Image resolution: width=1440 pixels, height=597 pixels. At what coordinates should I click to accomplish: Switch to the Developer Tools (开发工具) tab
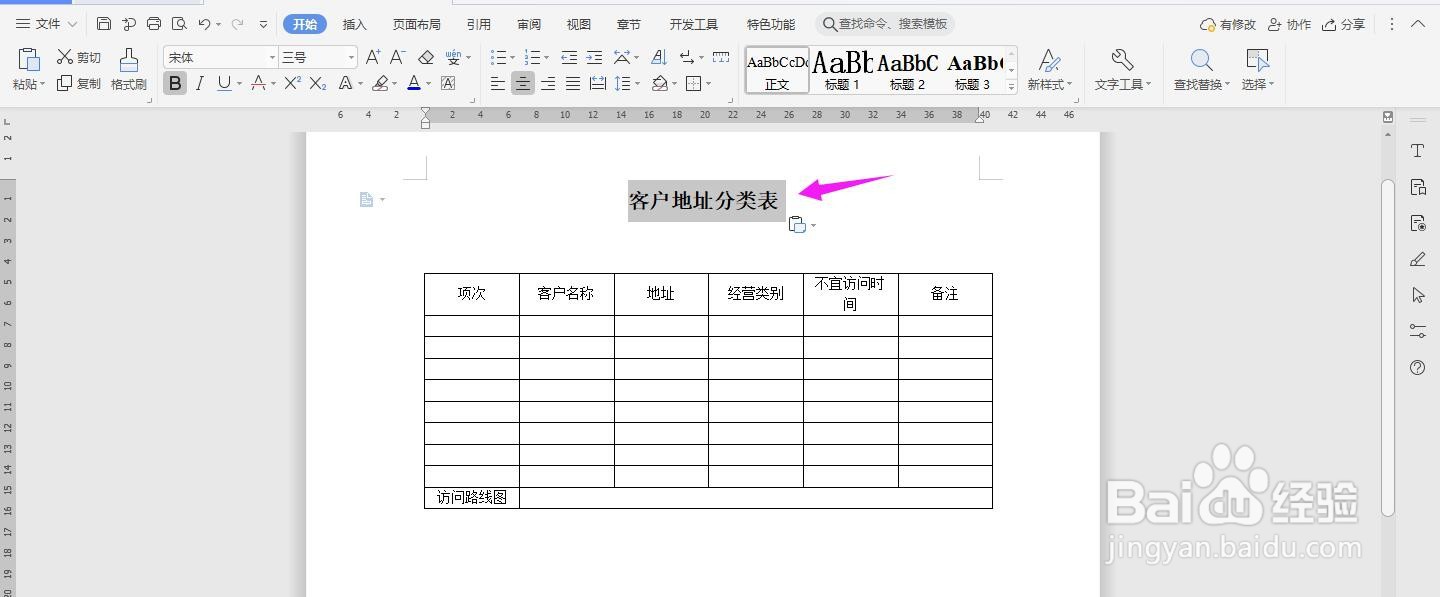[693, 24]
